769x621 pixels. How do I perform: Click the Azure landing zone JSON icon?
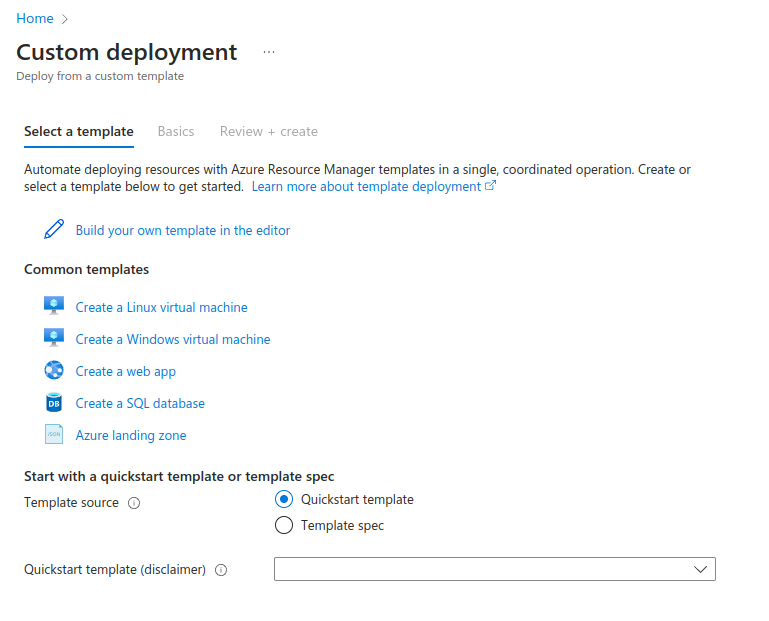pyautogui.click(x=54, y=434)
